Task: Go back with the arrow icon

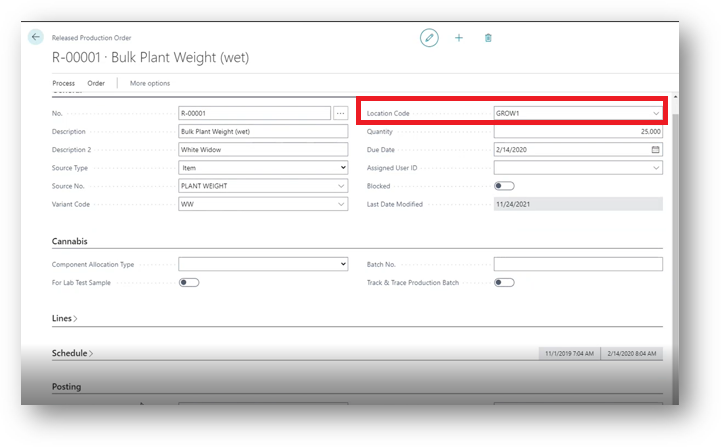Action: [x=35, y=37]
